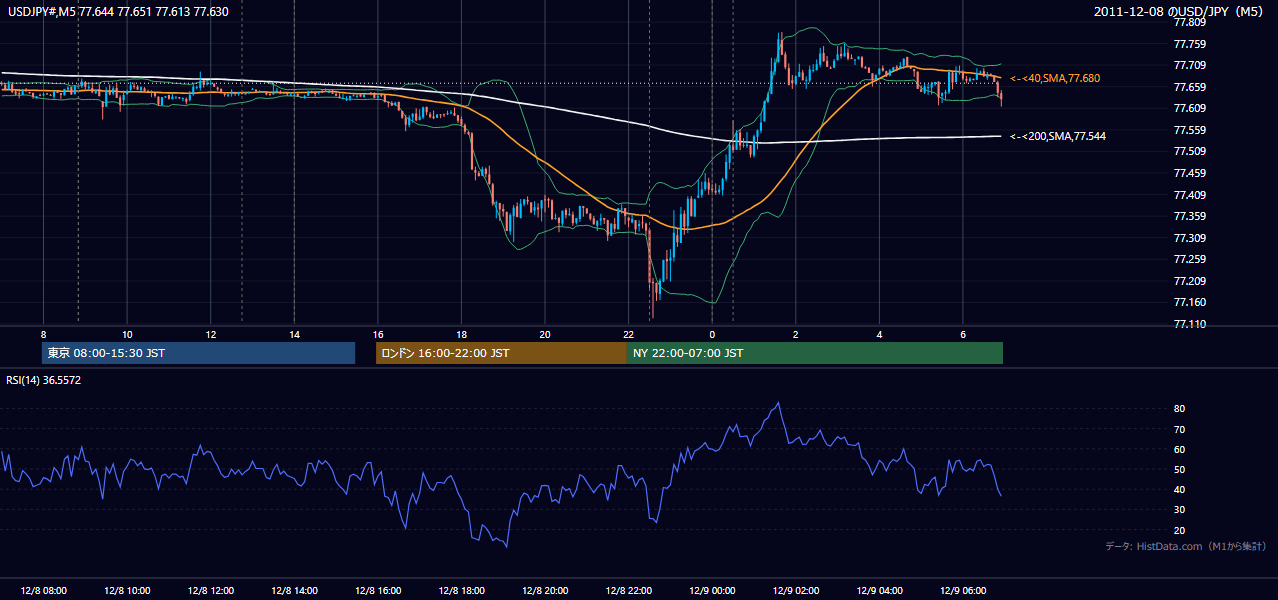This screenshot has width=1278, height=600.
Task: Click hour label 16 on main chart axis
Action: click(378, 334)
